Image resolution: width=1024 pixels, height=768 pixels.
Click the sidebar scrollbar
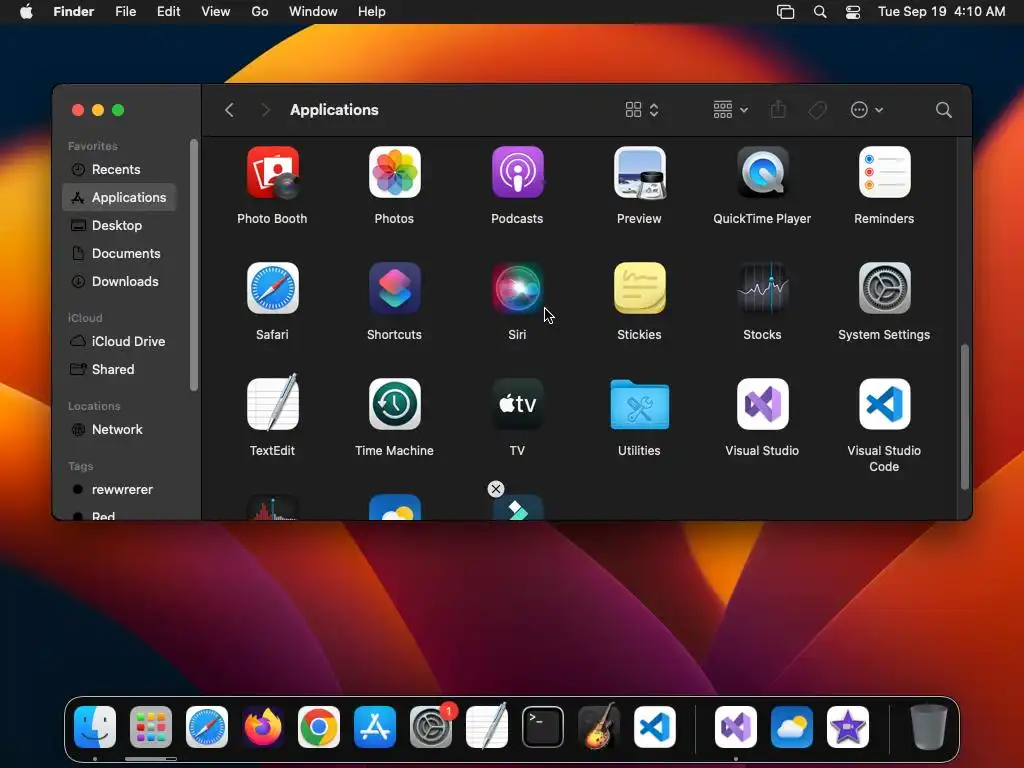pyautogui.click(x=193, y=265)
